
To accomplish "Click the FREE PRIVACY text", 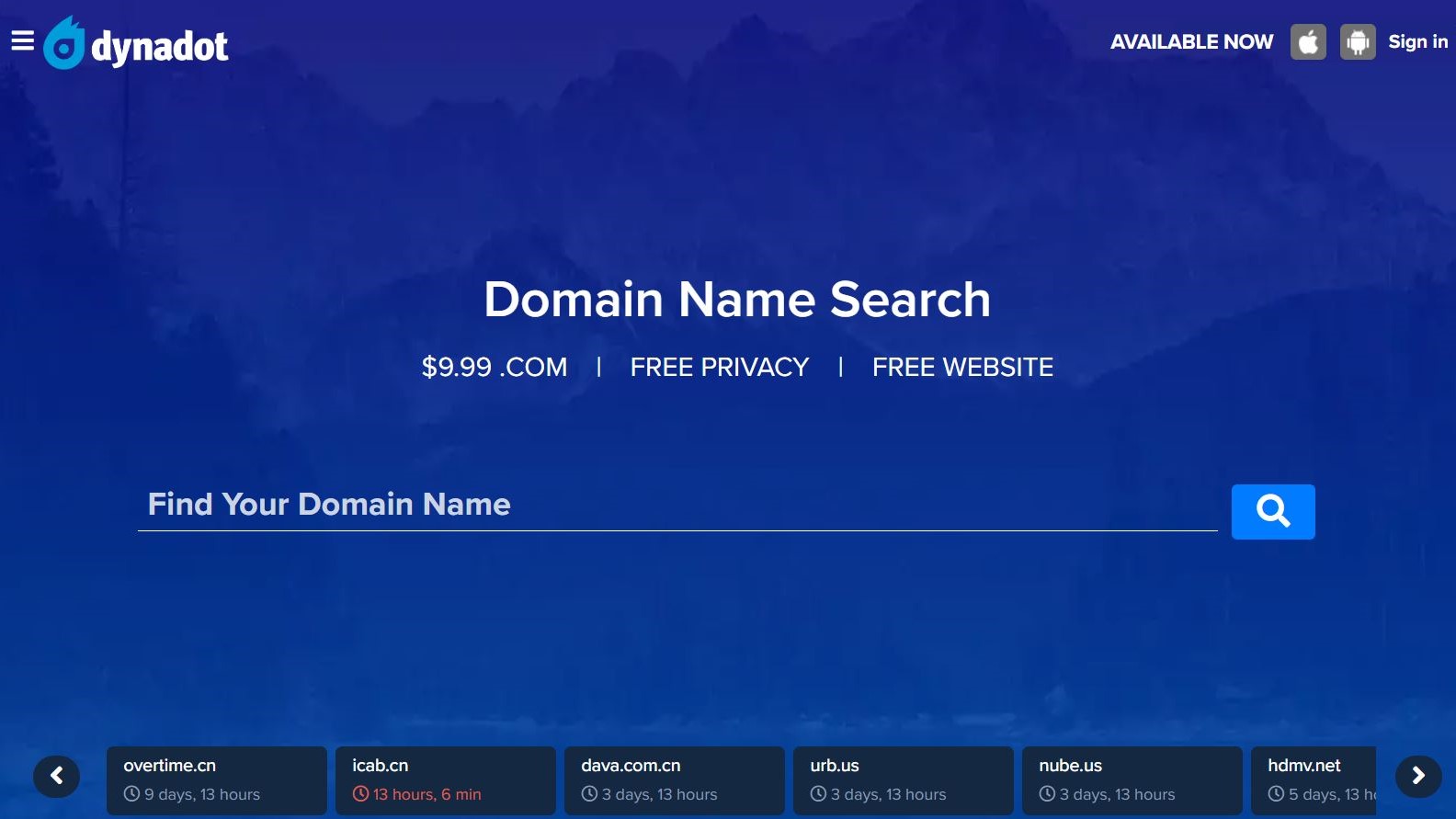I will click(719, 367).
